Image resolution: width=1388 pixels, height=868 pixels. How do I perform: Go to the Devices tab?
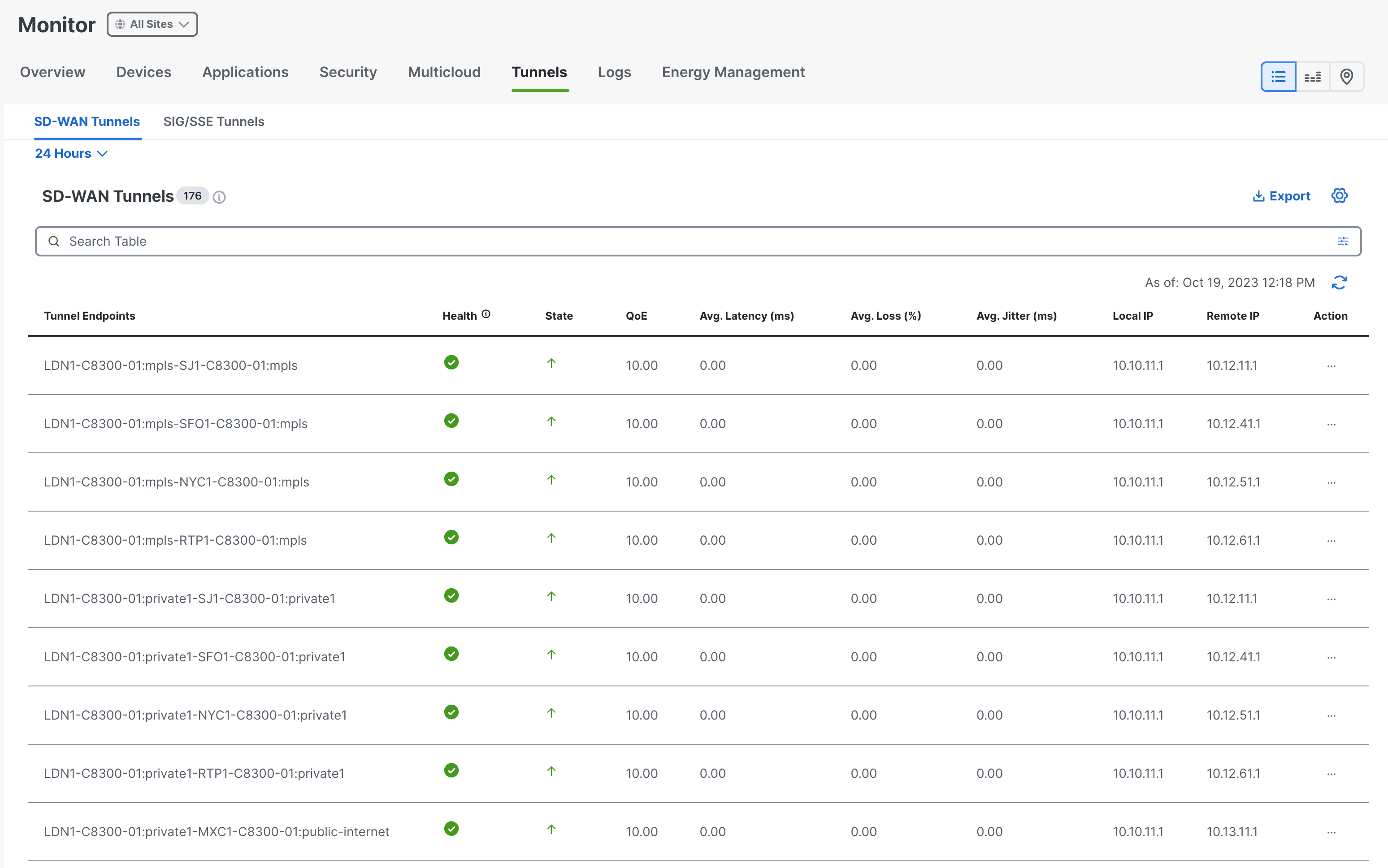coord(143,72)
